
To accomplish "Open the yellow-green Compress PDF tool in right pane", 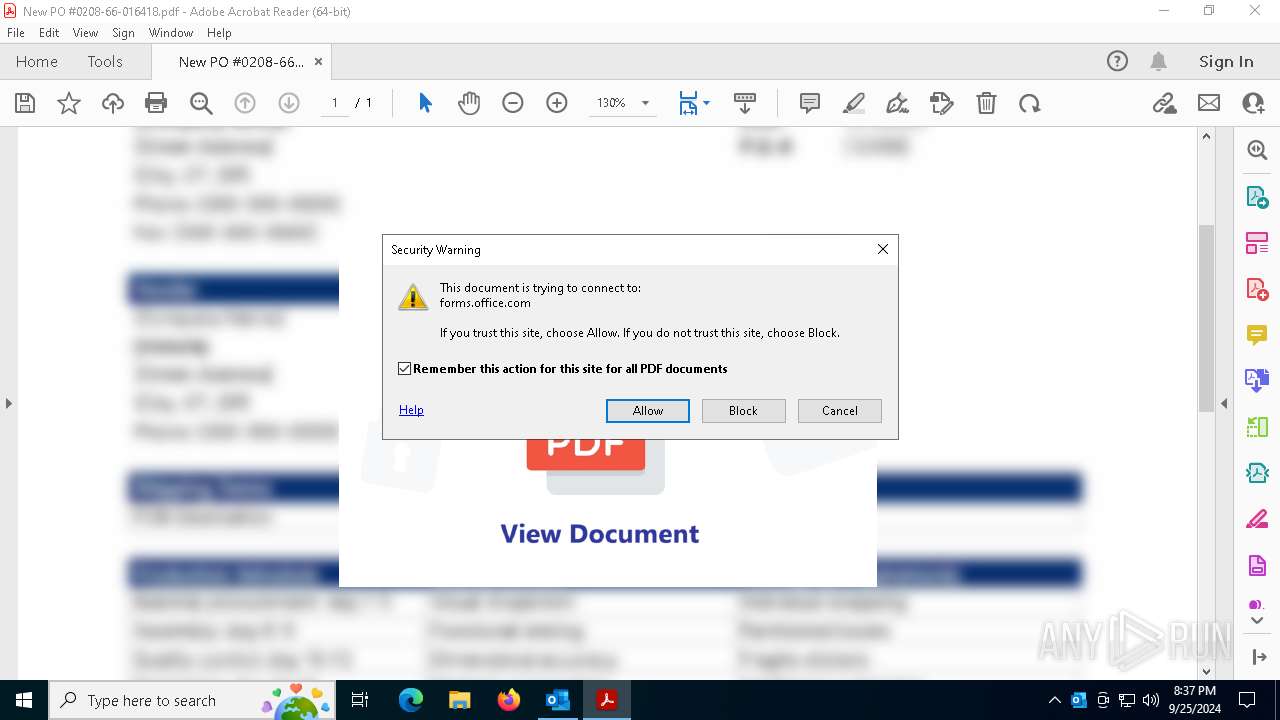I will (1257, 427).
